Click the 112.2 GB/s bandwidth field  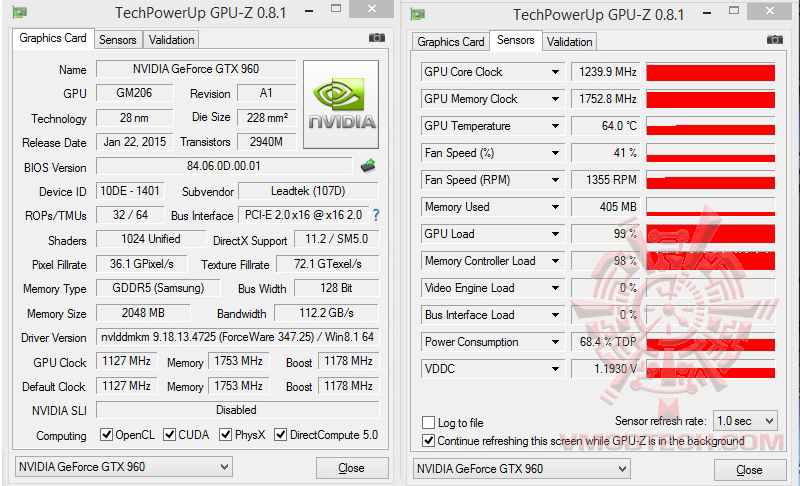coord(327,313)
